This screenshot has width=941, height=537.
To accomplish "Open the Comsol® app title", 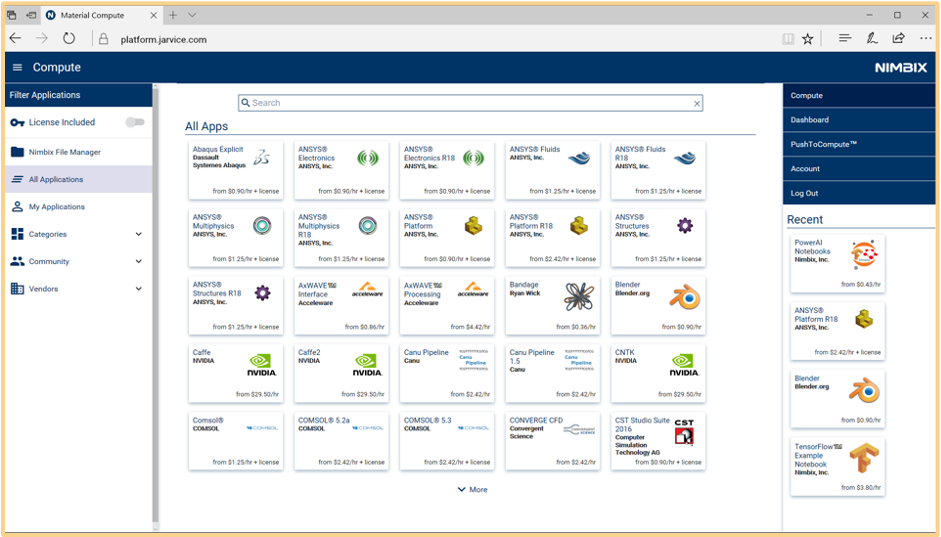I will 208,421.
